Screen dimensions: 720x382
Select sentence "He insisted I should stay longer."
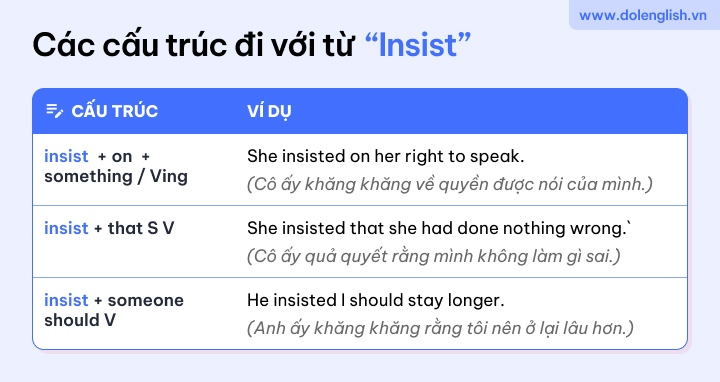pyautogui.click(x=376, y=300)
